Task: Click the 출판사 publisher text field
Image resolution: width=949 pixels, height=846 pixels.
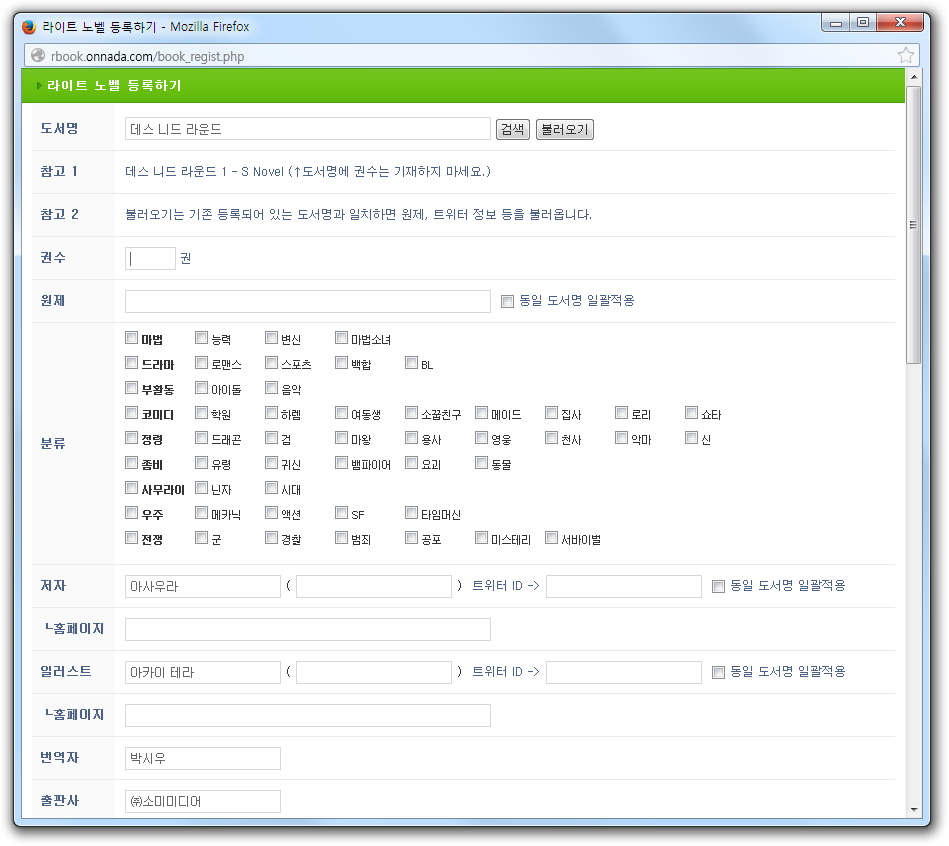Action: click(x=202, y=801)
